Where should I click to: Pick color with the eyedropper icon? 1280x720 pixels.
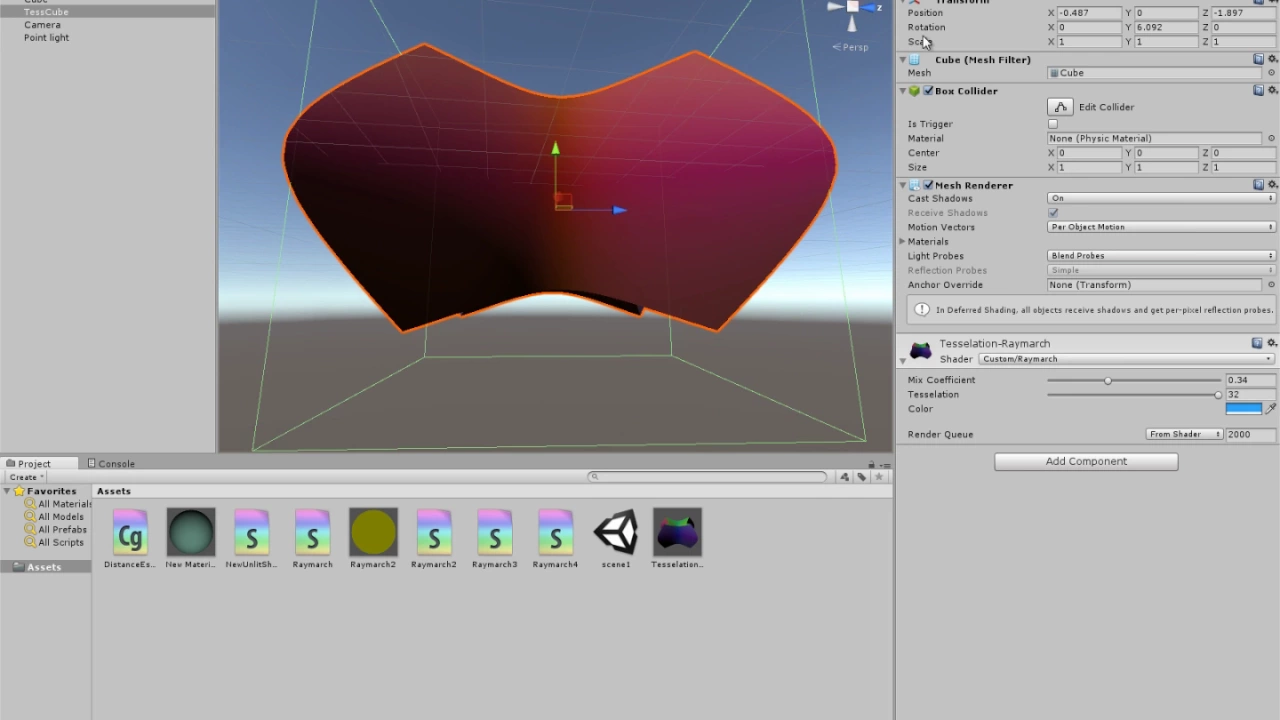coord(1271,408)
